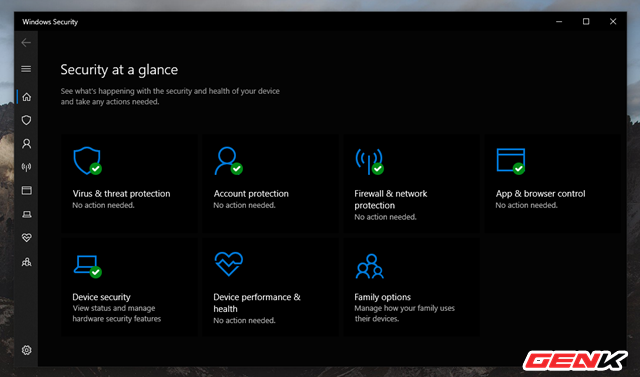Open Device security laptop sidebar icon

tap(27, 214)
